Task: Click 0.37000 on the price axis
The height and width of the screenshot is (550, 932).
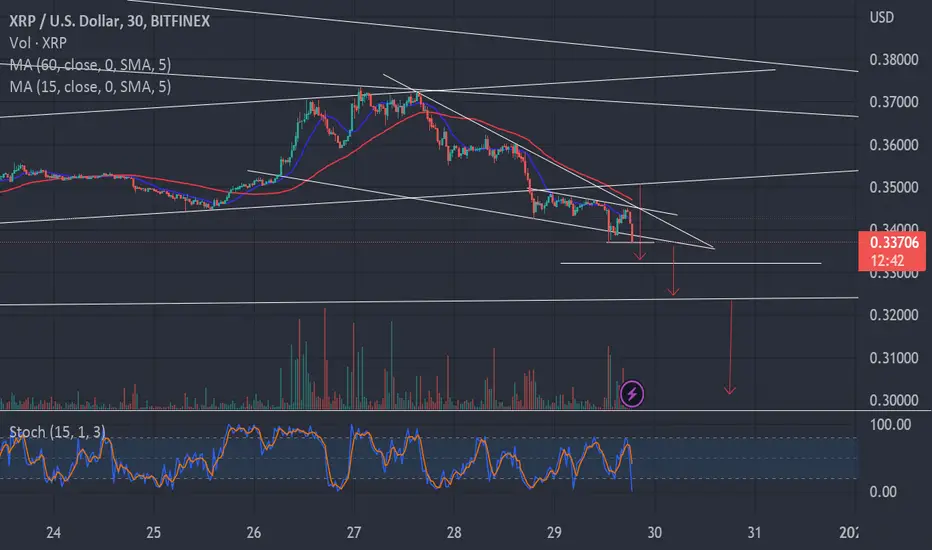Action: click(893, 102)
